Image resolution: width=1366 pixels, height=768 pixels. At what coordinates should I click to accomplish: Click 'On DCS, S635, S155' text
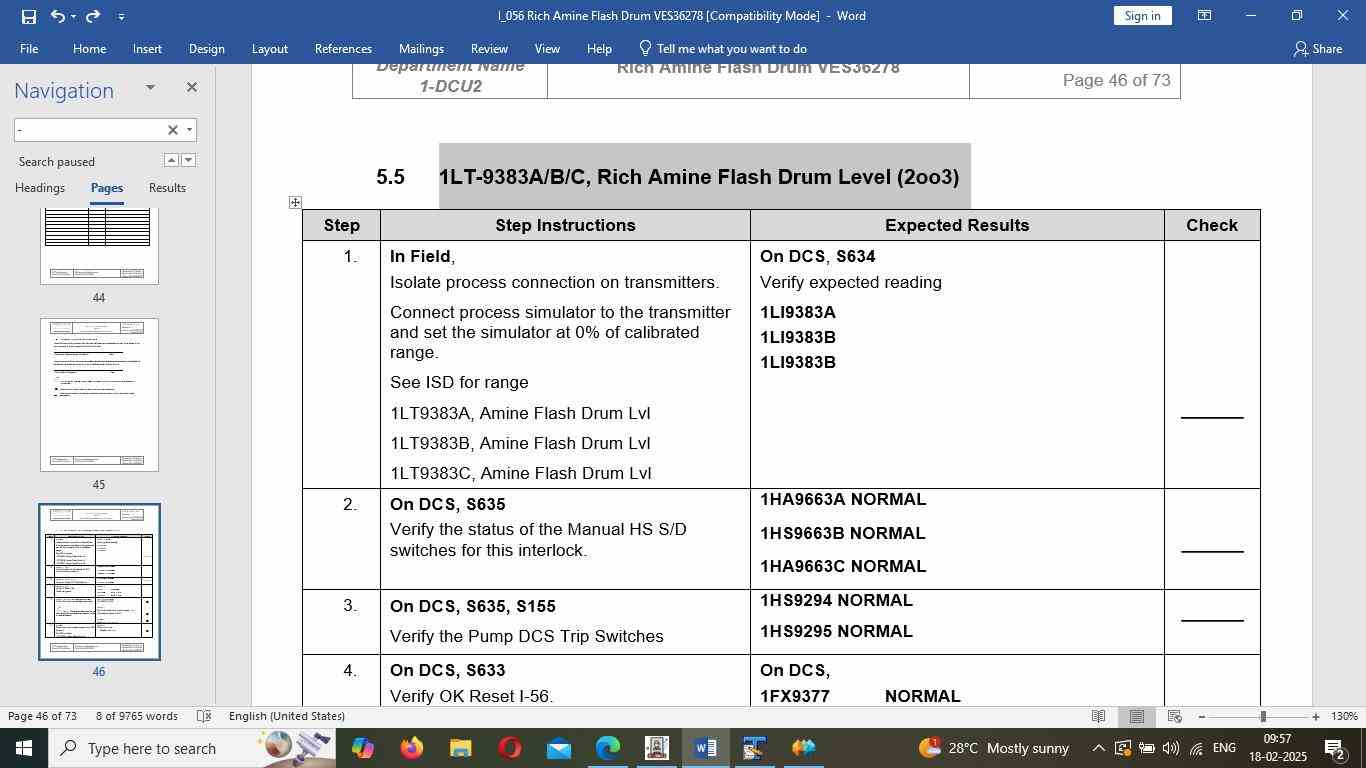(x=472, y=606)
